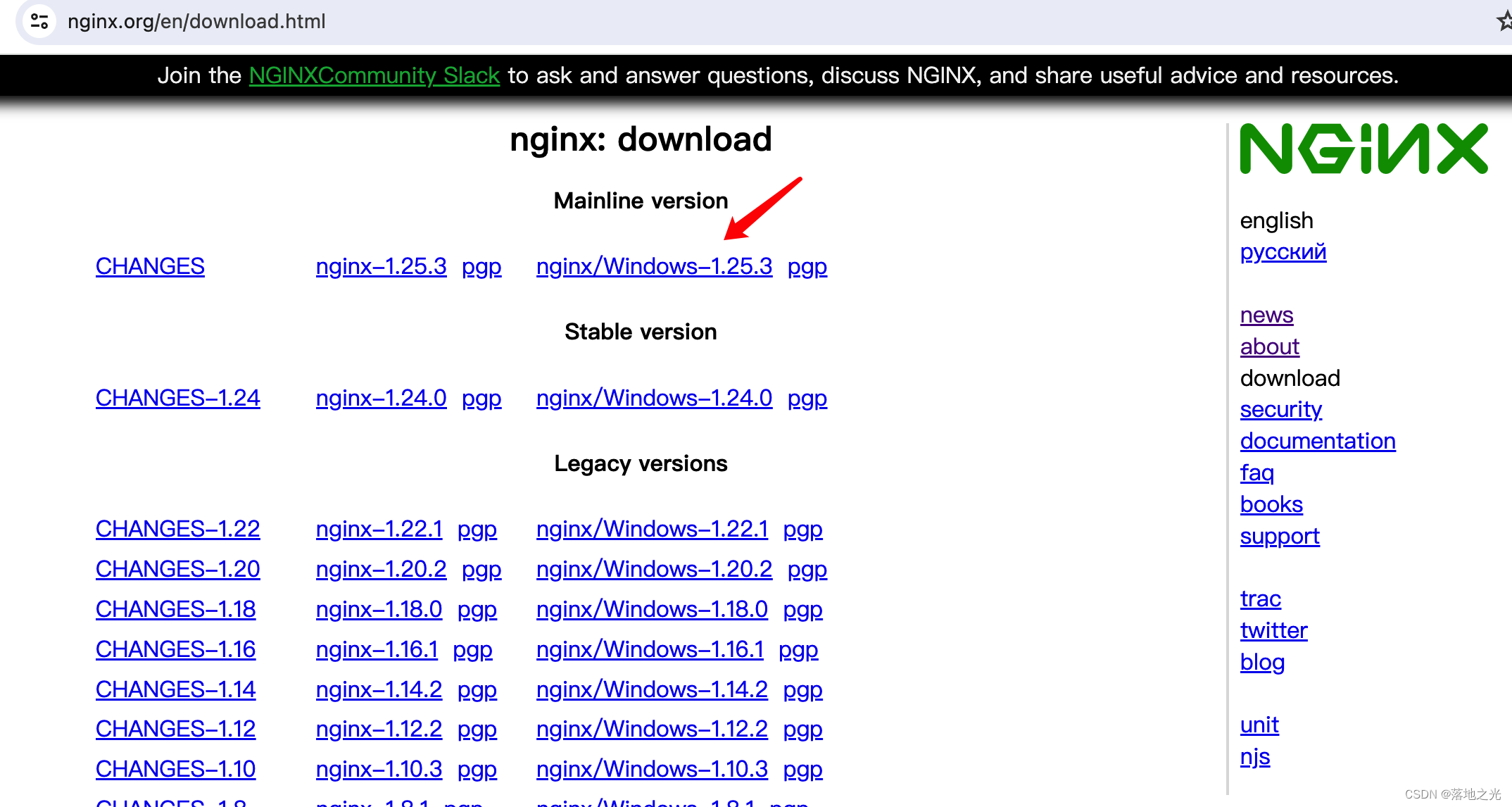Open the njs sidebar link
Screen dimensions: 1512x807
[x=1254, y=756]
